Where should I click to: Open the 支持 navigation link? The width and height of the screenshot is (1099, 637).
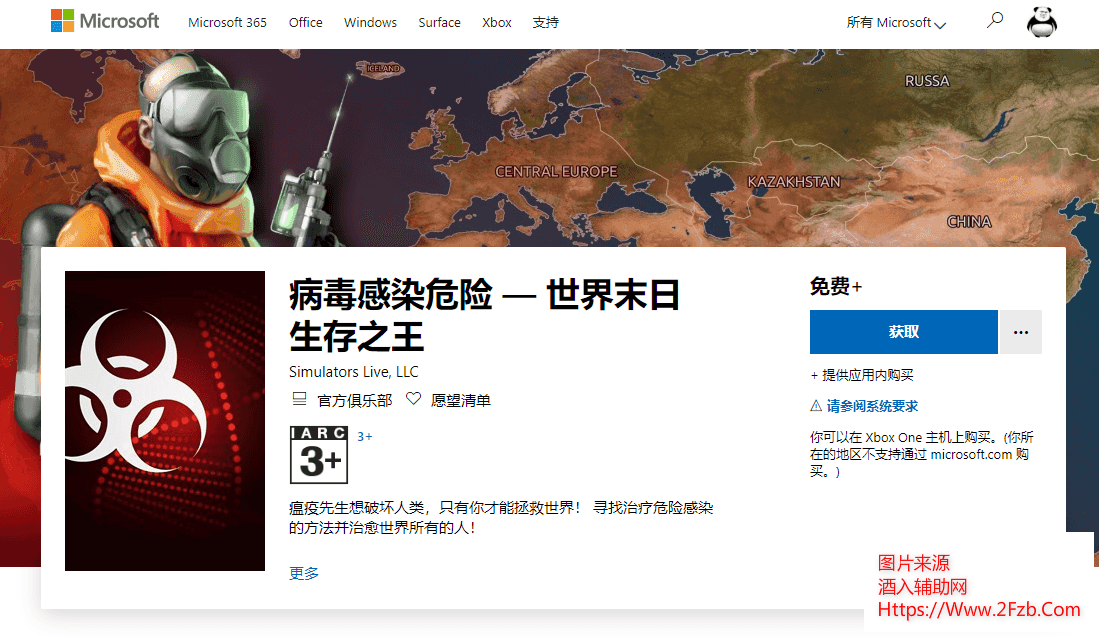[546, 22]
